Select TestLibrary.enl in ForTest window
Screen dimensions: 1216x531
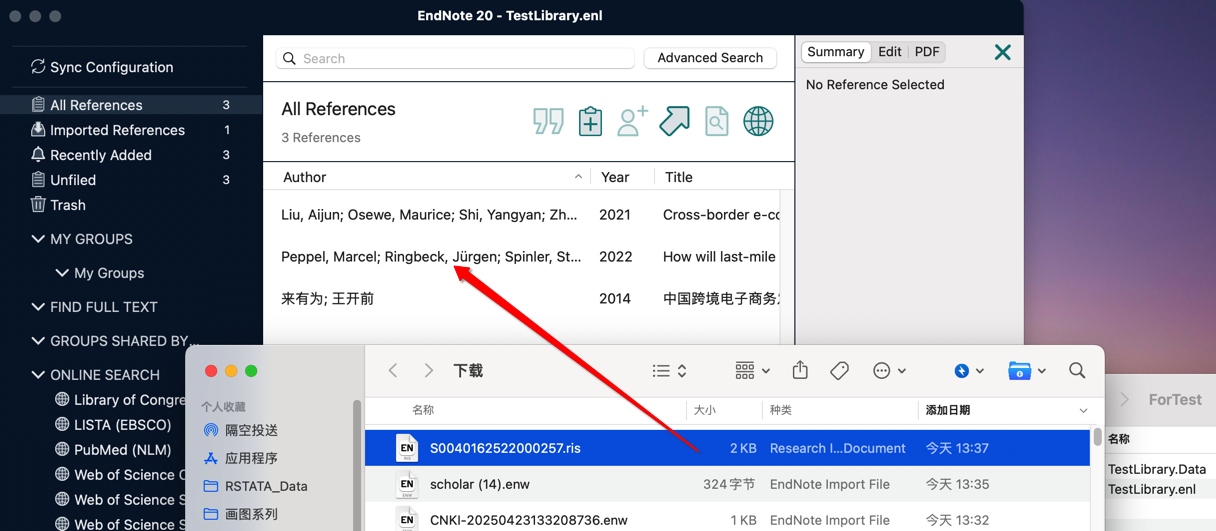click(x=1152, y=489)
